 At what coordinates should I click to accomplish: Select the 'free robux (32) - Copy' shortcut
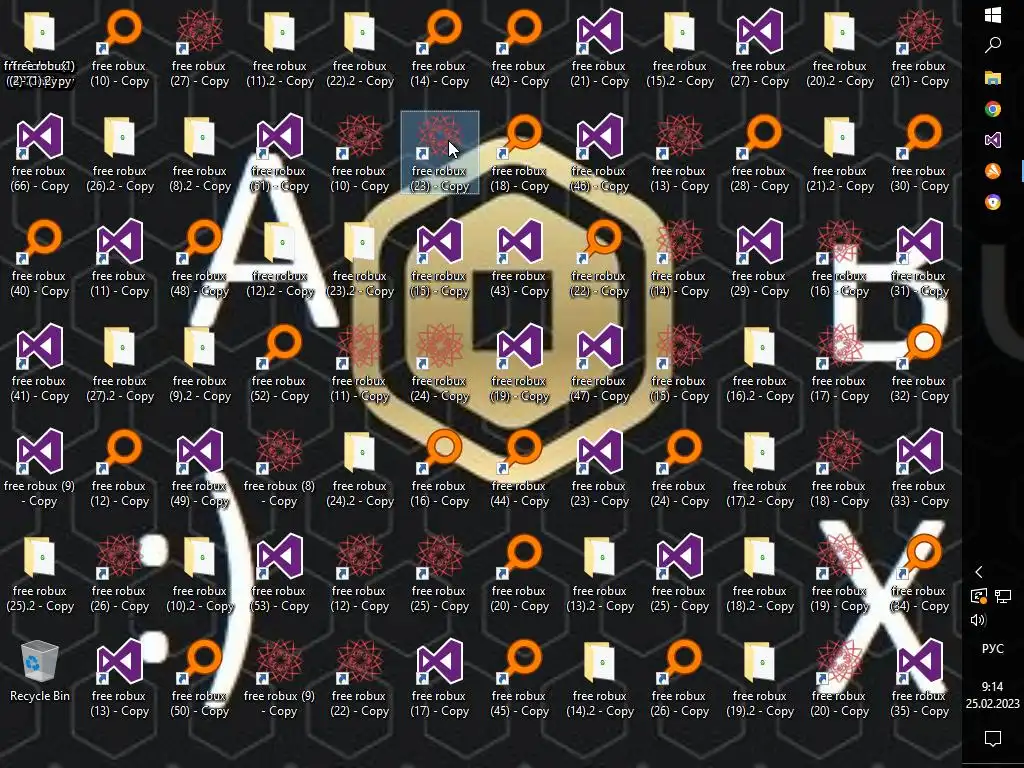tap(920, 363)
